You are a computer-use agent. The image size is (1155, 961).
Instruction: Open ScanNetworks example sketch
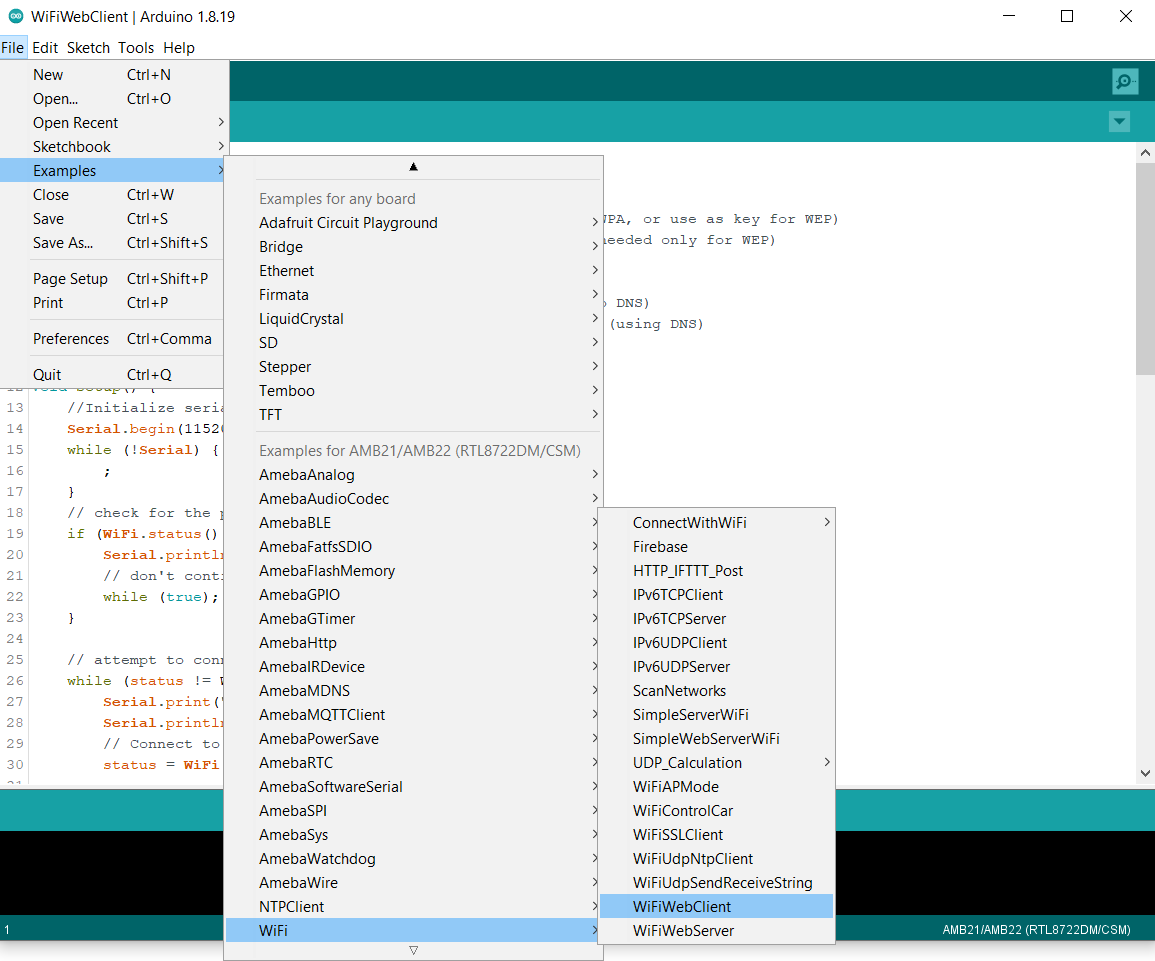tap(717, 691)
